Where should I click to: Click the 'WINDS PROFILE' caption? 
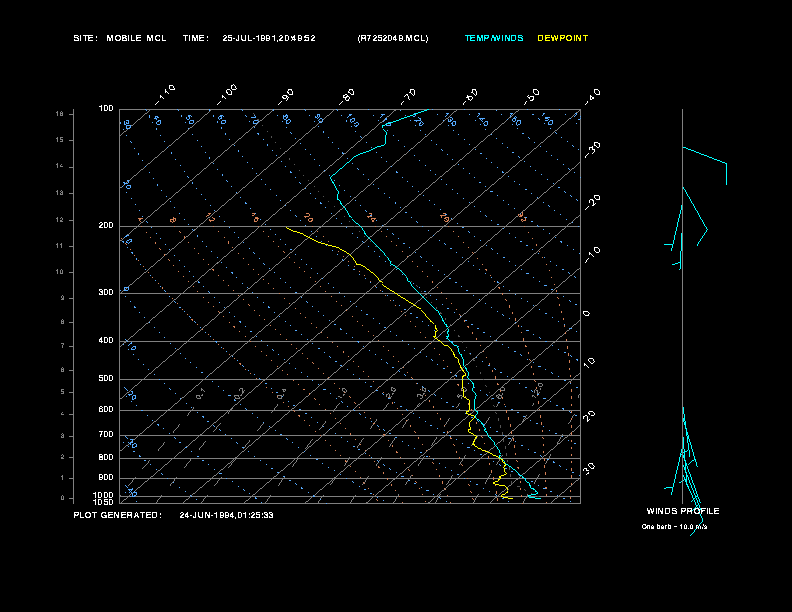click(x=683, y=511)
